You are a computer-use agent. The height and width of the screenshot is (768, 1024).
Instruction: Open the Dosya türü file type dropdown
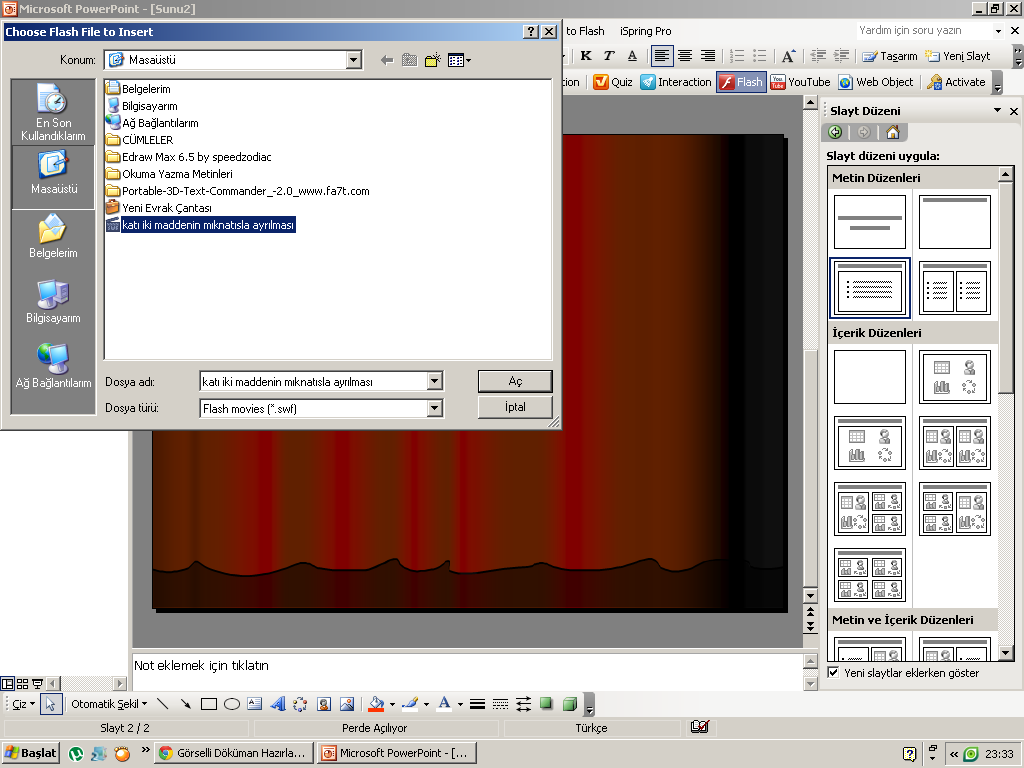tap(434, 408)
